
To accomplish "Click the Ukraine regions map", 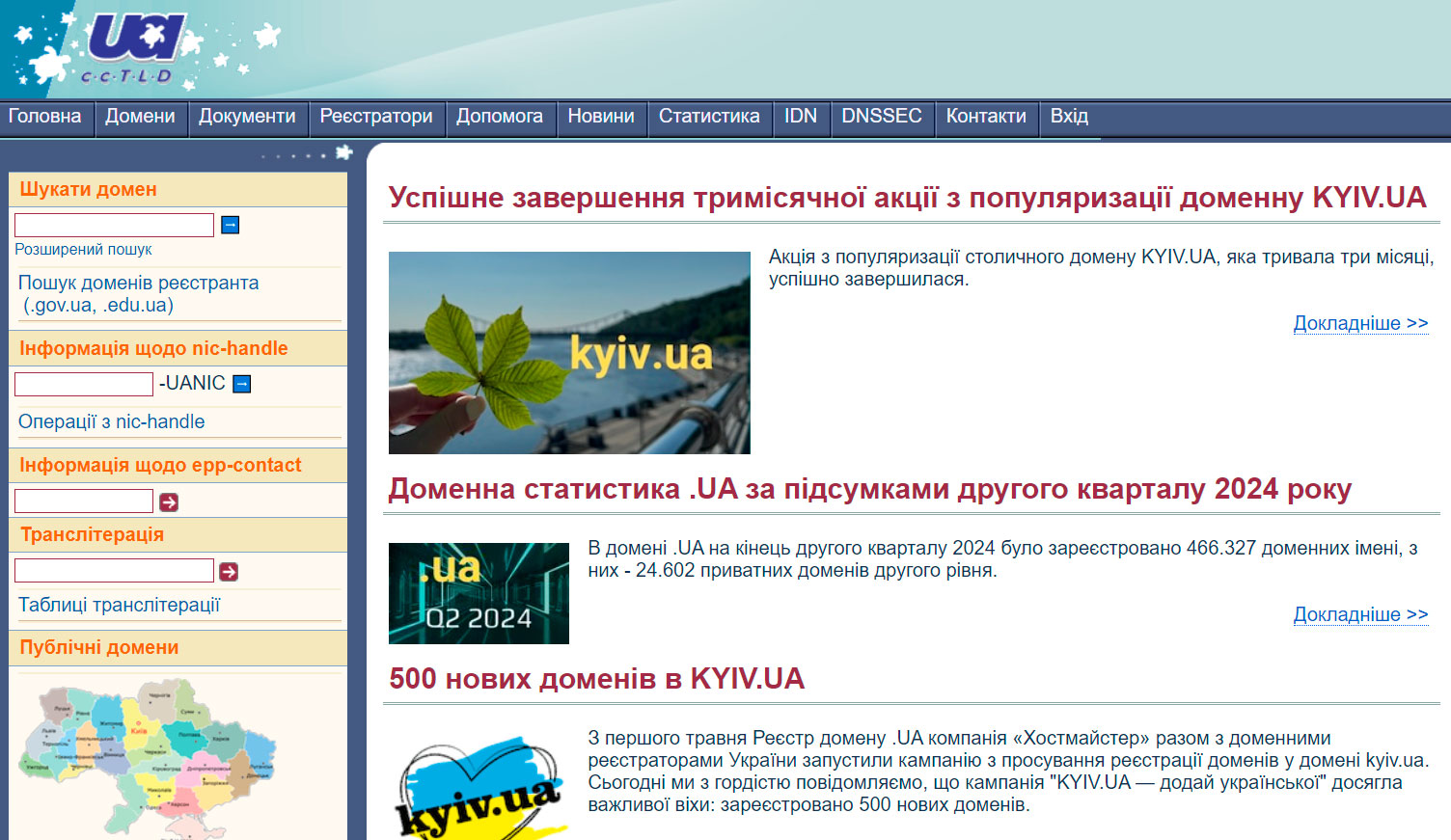I will click(x=147, y=757).
